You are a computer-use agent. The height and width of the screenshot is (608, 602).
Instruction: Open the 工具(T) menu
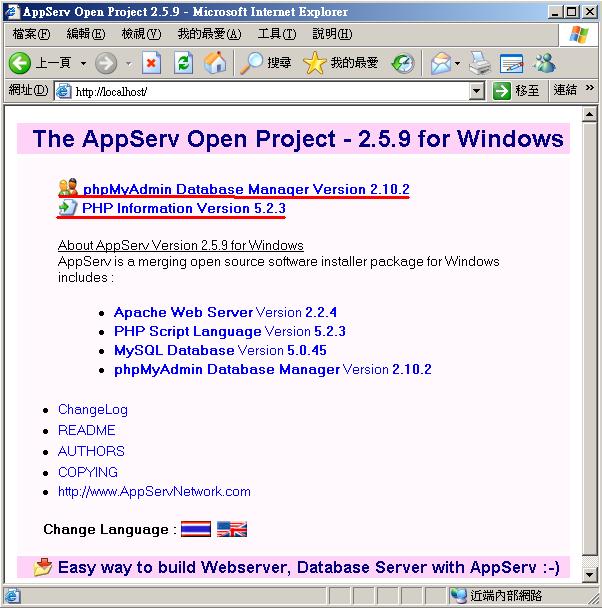(276, 34)
